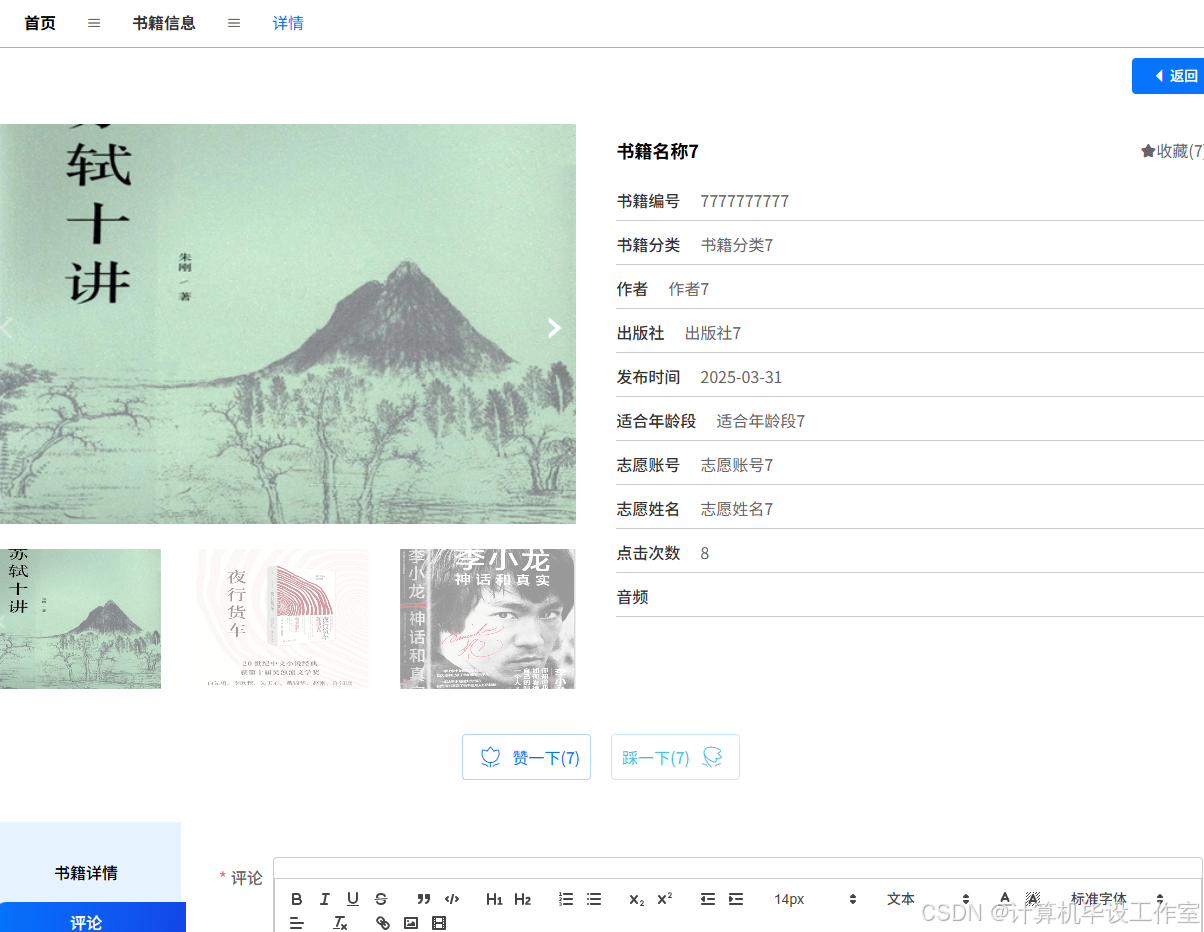Click the book code 7777777777

(x=745, y=201)
